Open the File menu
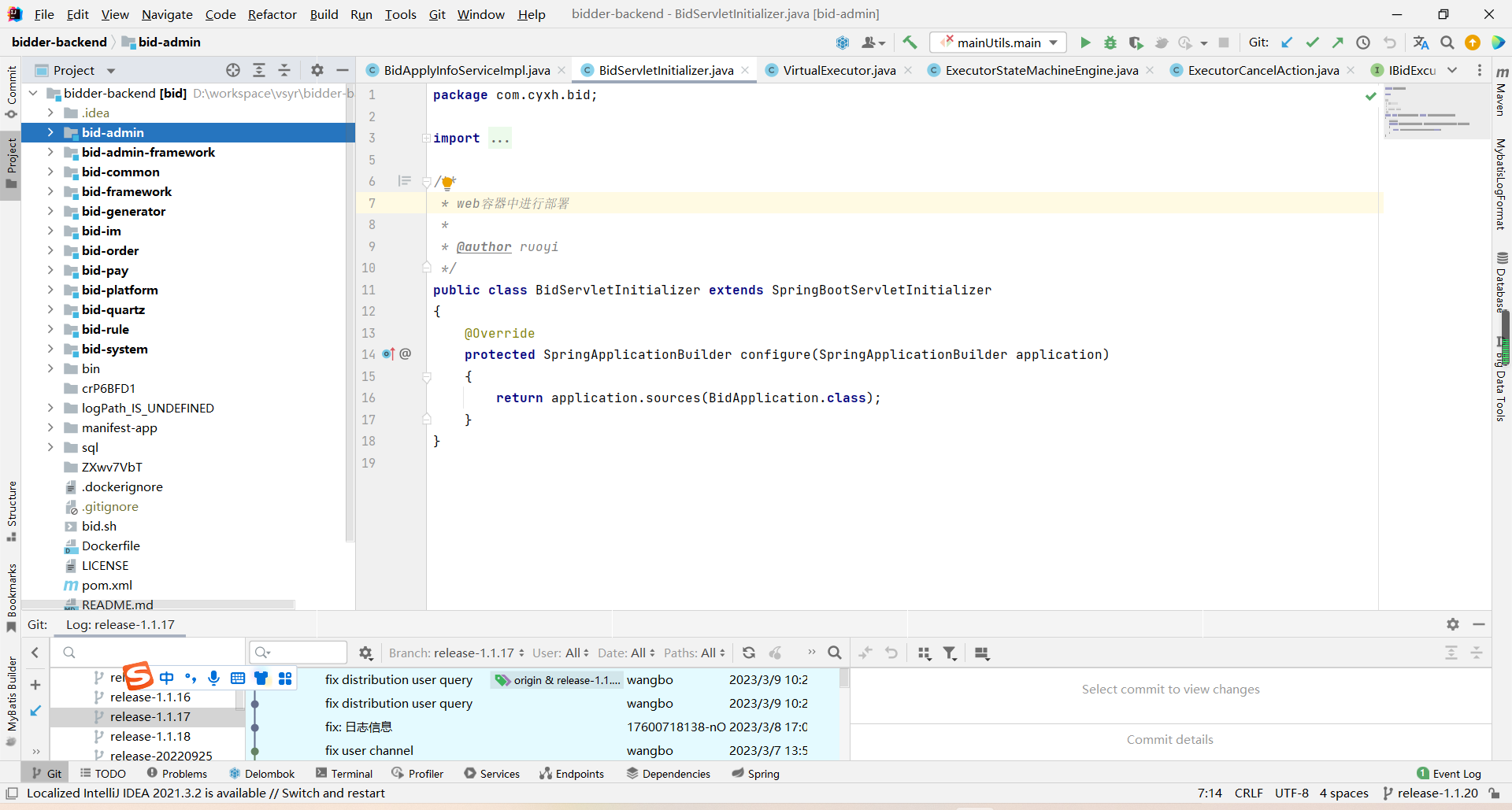 point(44,14)
